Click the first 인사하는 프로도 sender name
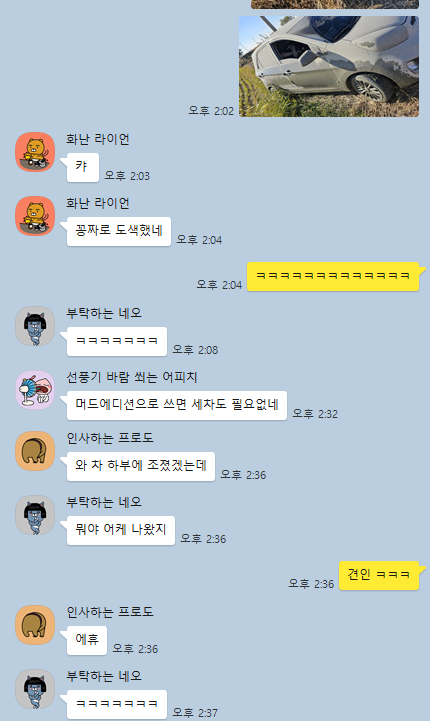Image resolution: width=430 pixels, height=721 pixels. click(110, 438)
